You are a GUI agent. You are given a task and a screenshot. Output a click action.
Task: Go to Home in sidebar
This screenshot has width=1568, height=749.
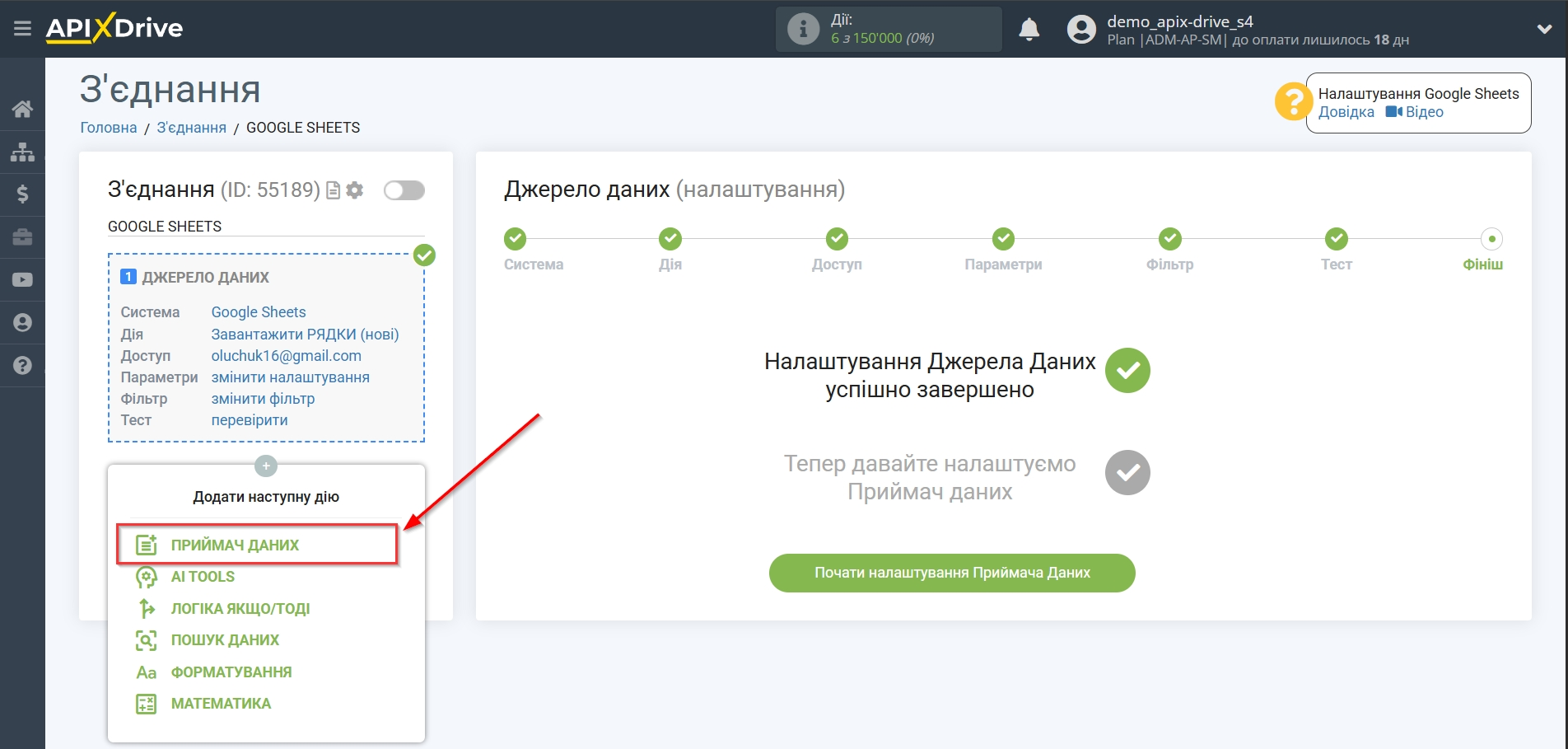coord(22,109)
